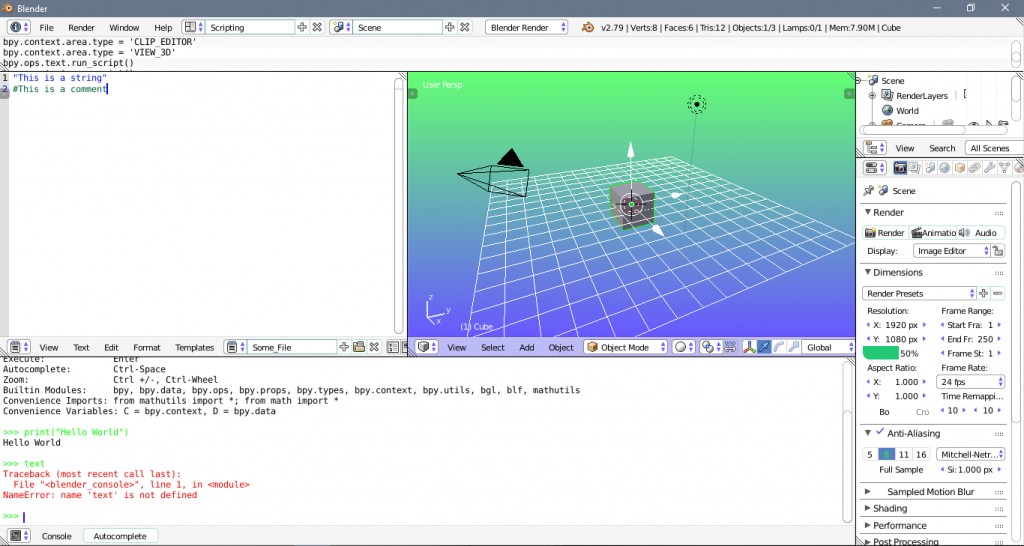The height and width of the screenshot is (546, 1024).
Task: Open the World properties tab icon
Action: click(943, 168)
